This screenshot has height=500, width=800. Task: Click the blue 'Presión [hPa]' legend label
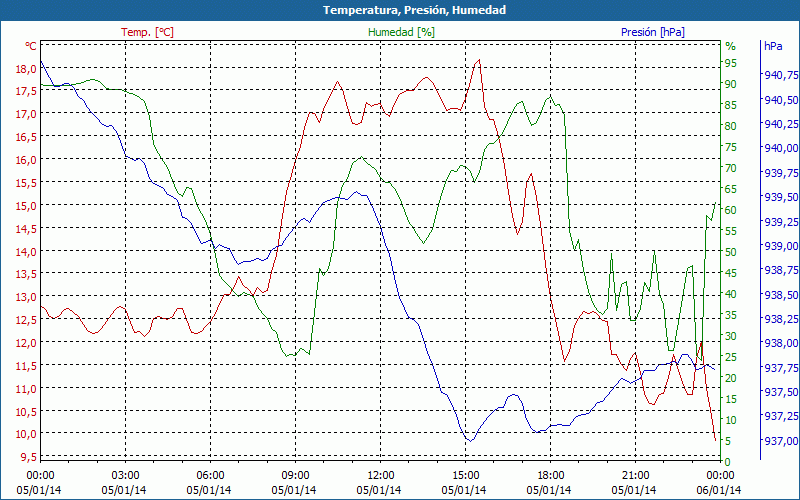coord(653,32)
